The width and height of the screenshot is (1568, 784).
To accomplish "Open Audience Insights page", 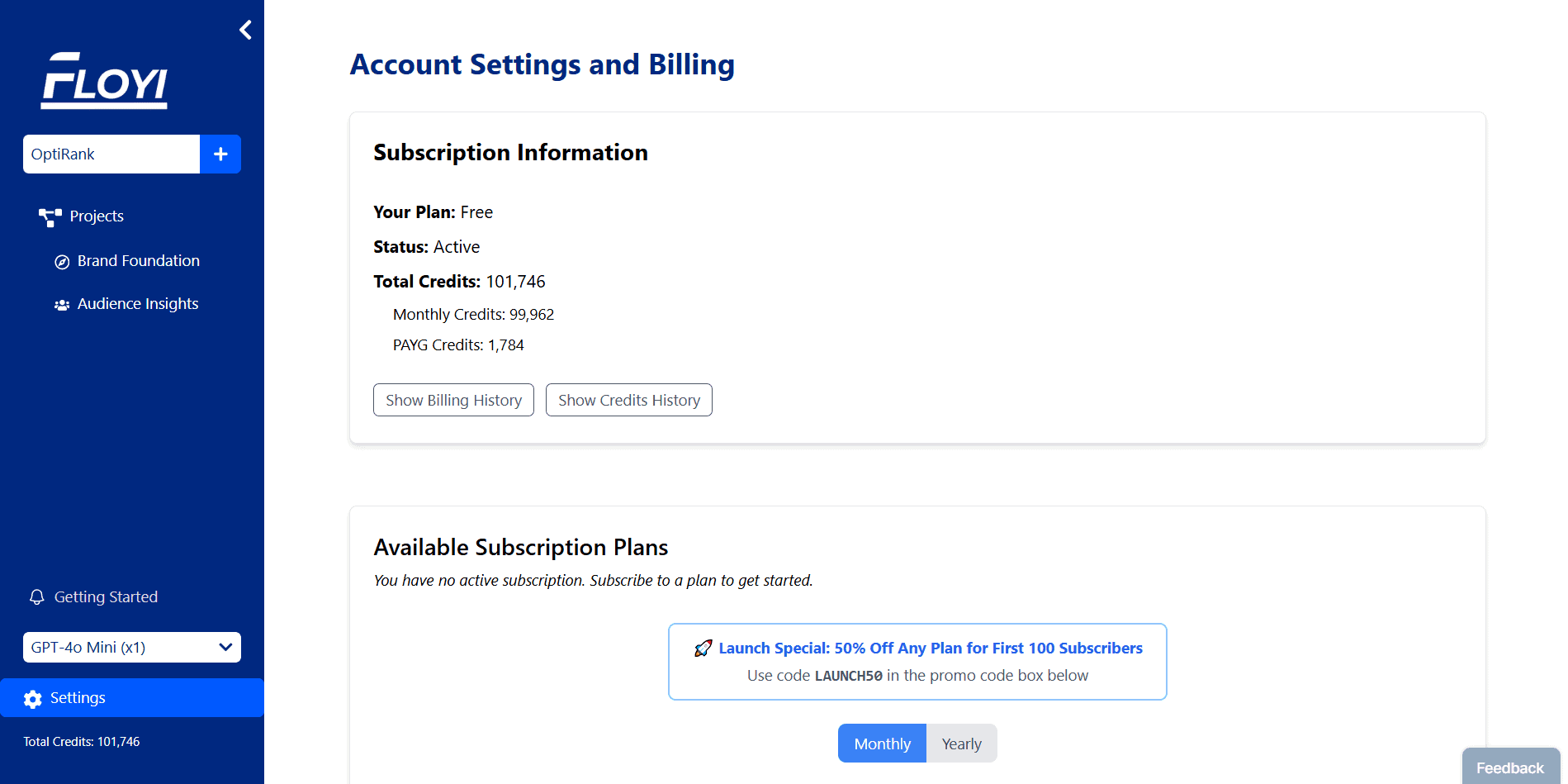I will click(138, 304).
